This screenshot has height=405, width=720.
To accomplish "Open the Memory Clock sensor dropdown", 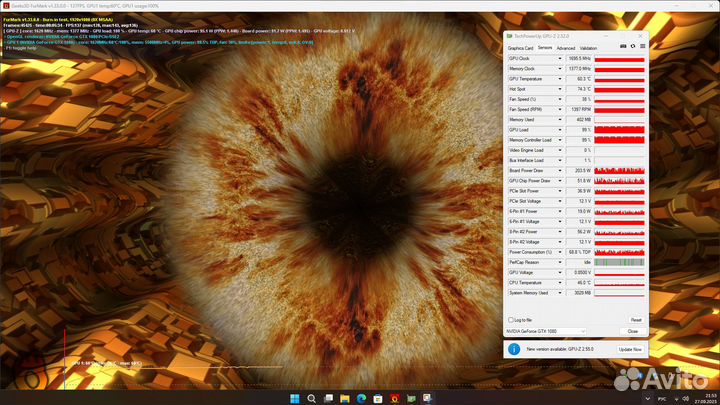I will (x=560, y=69).
